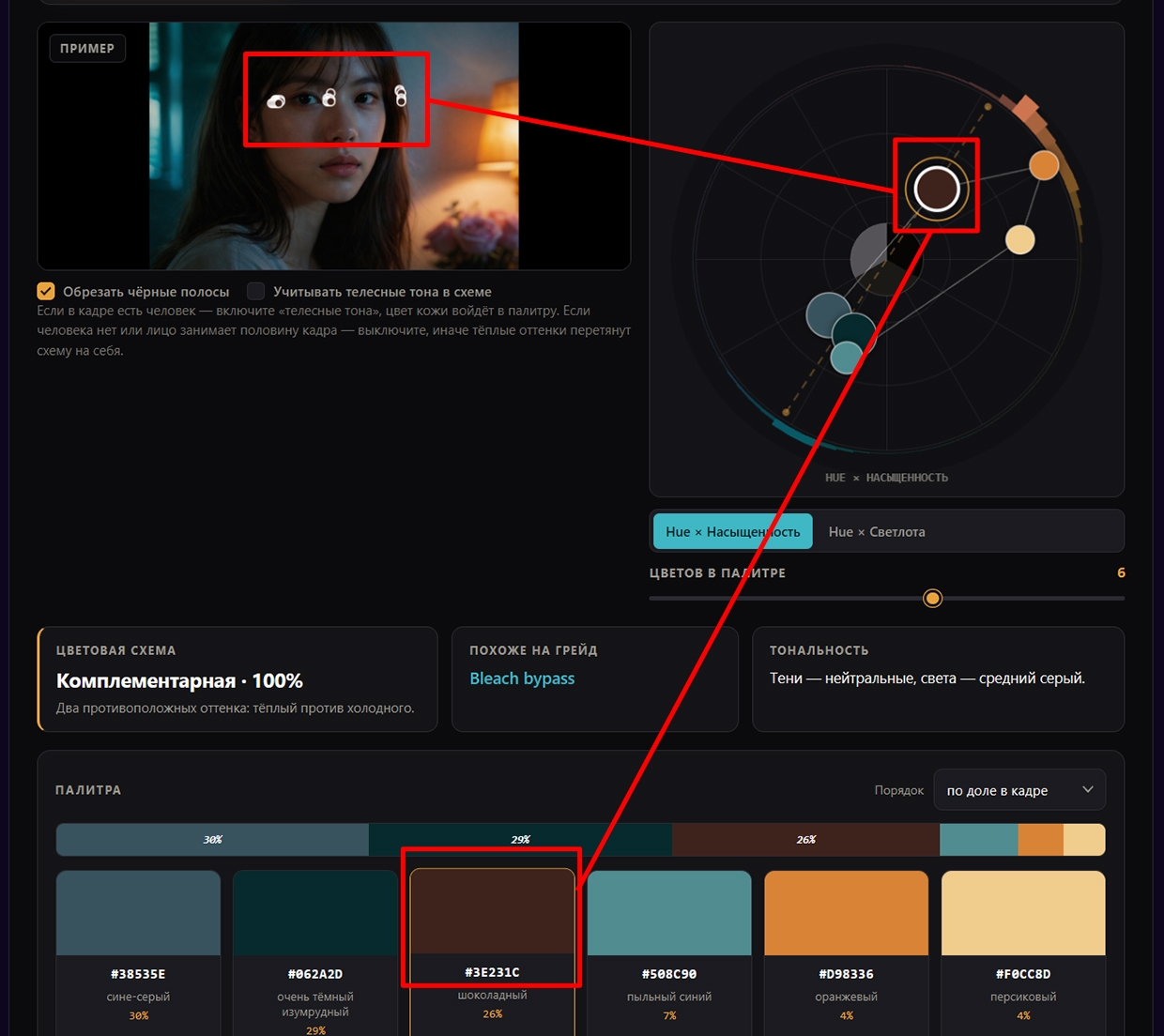Image resolution: width=1164 pixels, height=1036 pixels.
Task: Click the «ПРИМЕР» badge button
Action: (87, 48)
